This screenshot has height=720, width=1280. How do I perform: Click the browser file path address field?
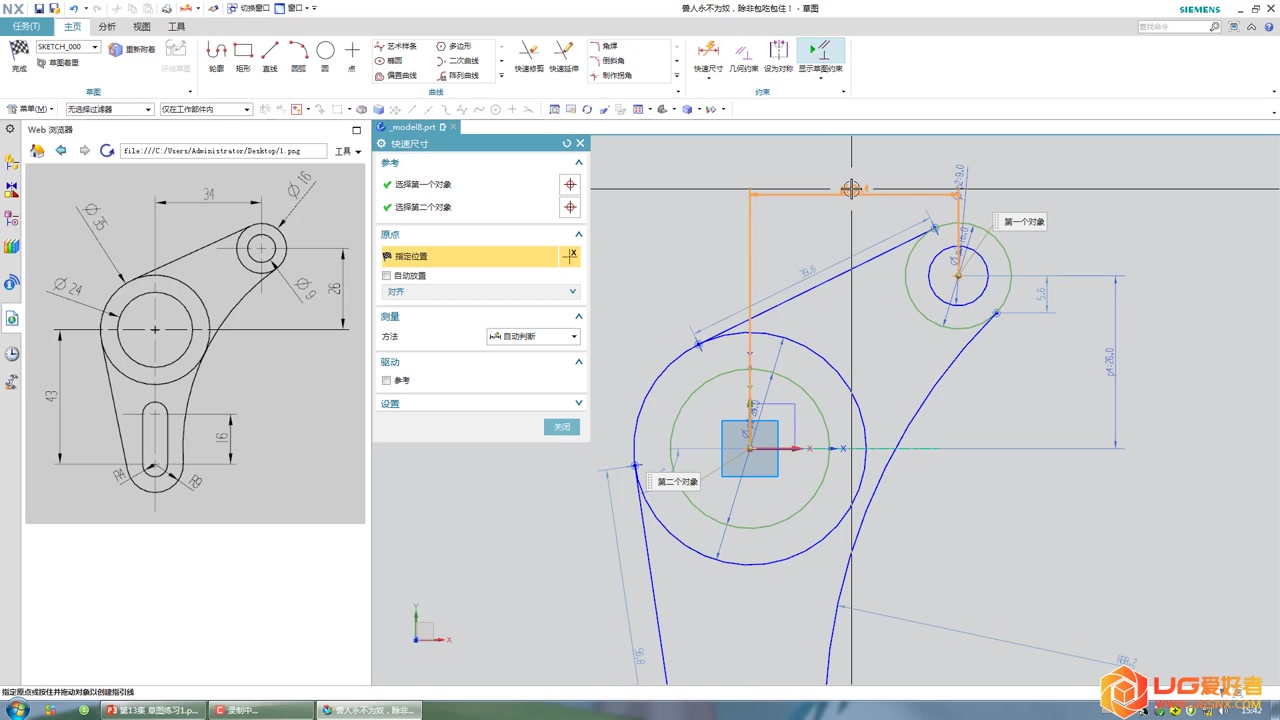223,151
